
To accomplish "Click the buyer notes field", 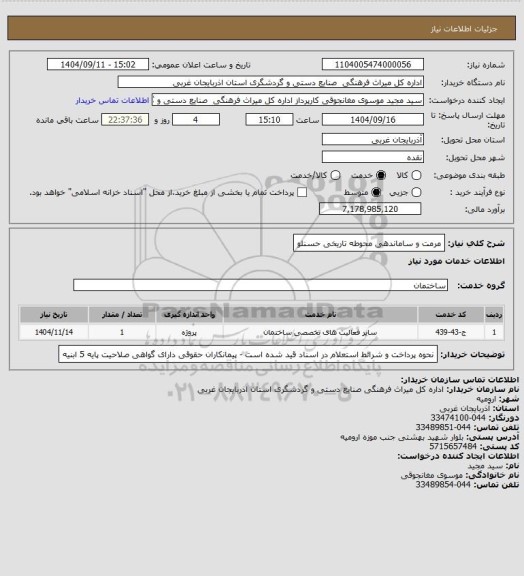I will click(x=248, y=354).
